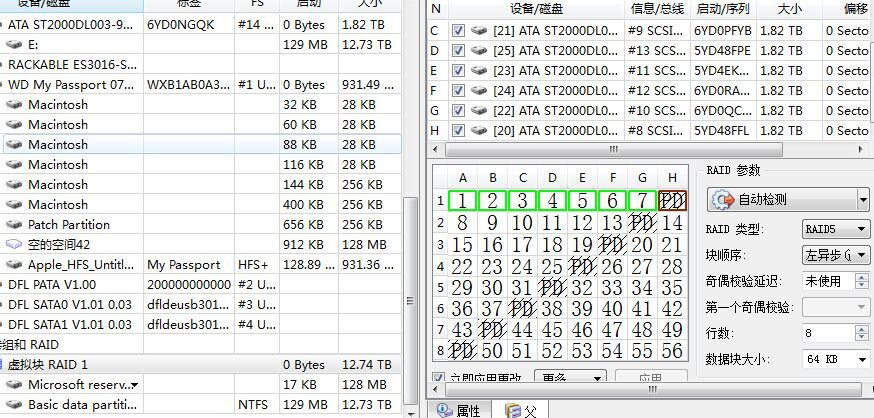The width and height of the screenshot is (874, 418).
Task: Click the 自动检测 auto-detect gear icon
Action: pyautogui.click(x=723, y=200)
